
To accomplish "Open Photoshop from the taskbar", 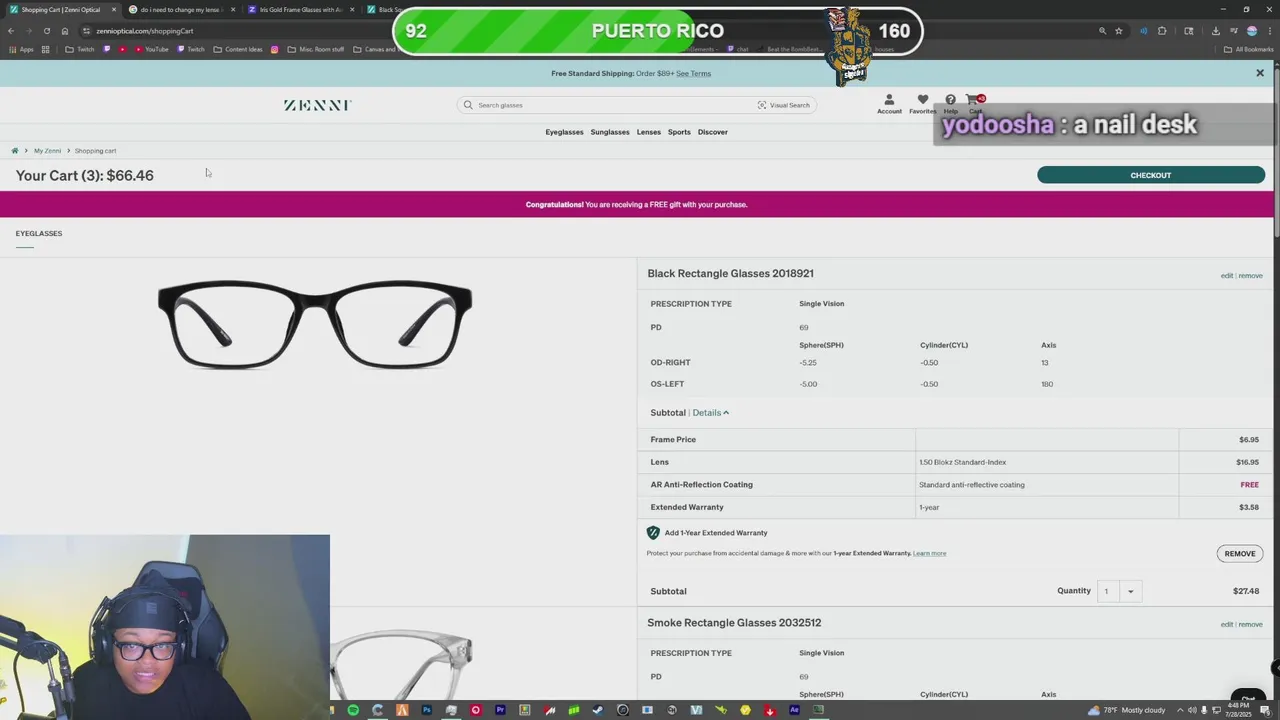I will [x=426, y=710].
